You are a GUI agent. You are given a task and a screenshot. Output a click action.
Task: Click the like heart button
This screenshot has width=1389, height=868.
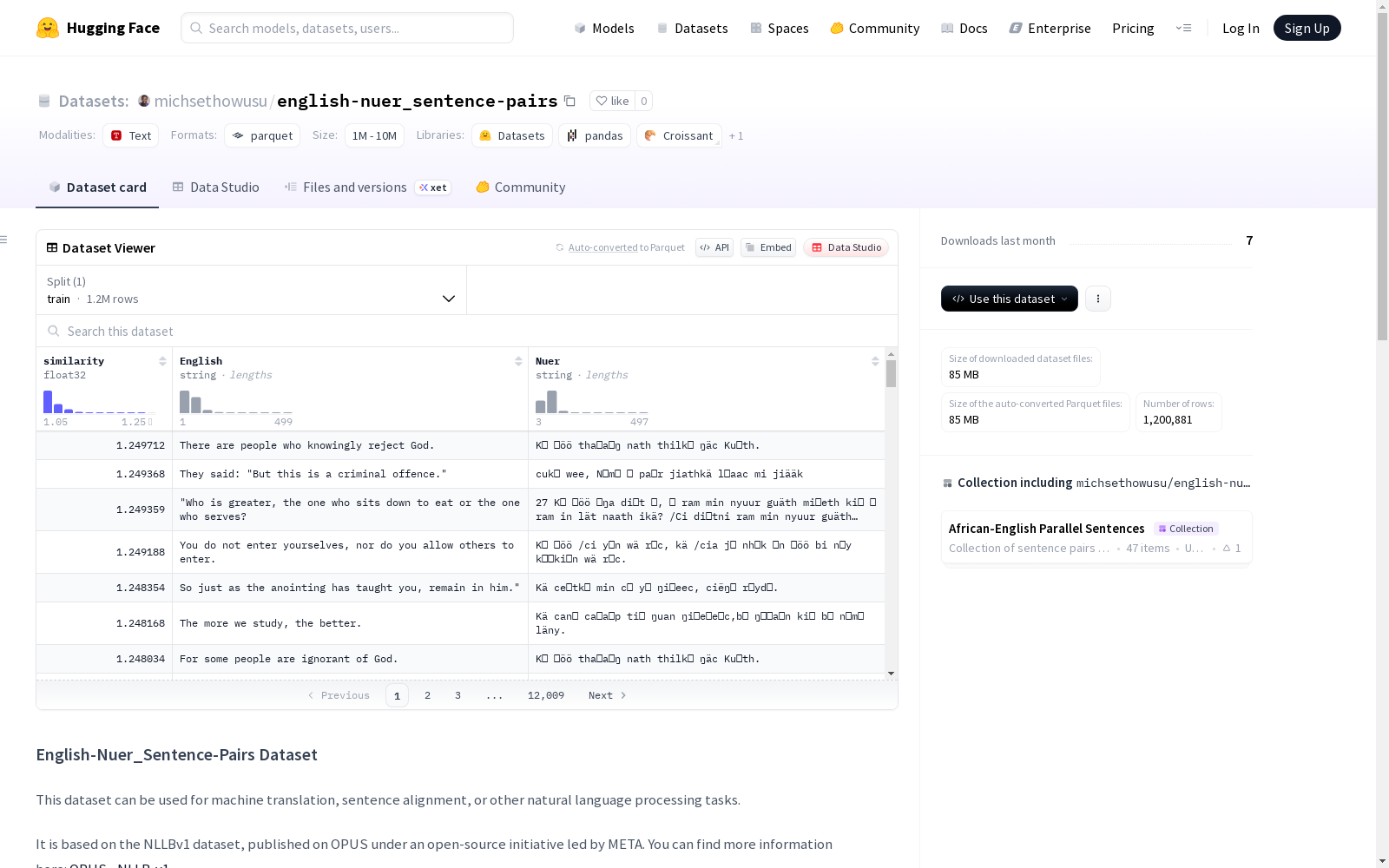[612, 101]
